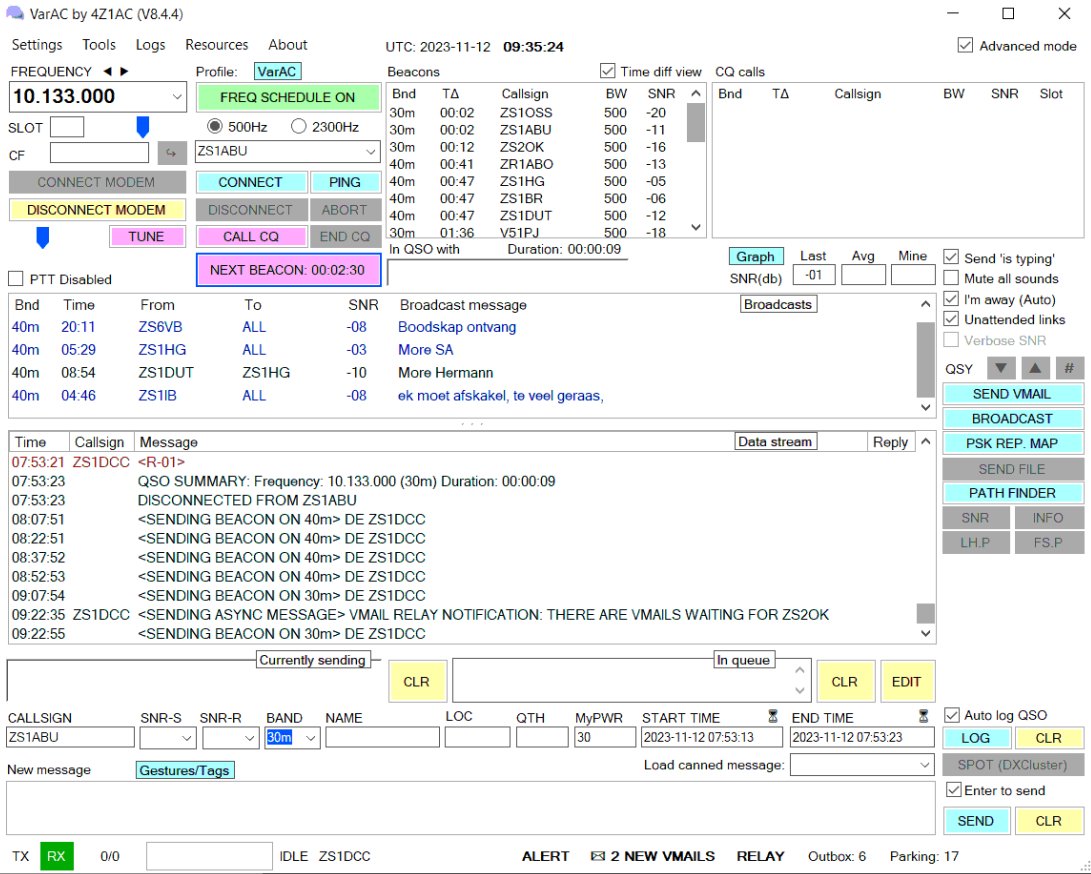Disable the Advanced mode checkbox

point(965,45)
